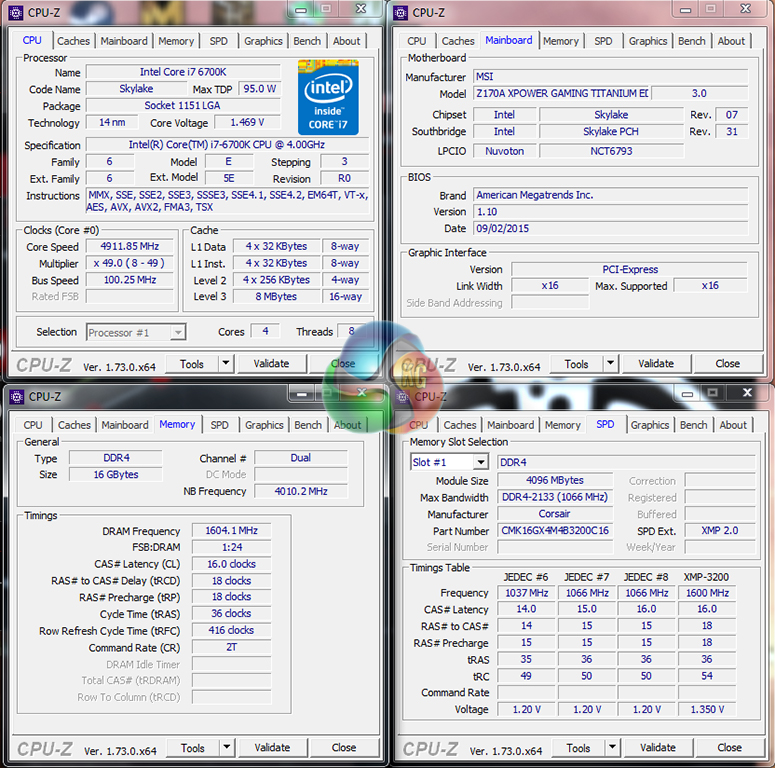Select Caches tab in Mainboard window
This screenshot has height=768, width=775.
coord(458,41)
